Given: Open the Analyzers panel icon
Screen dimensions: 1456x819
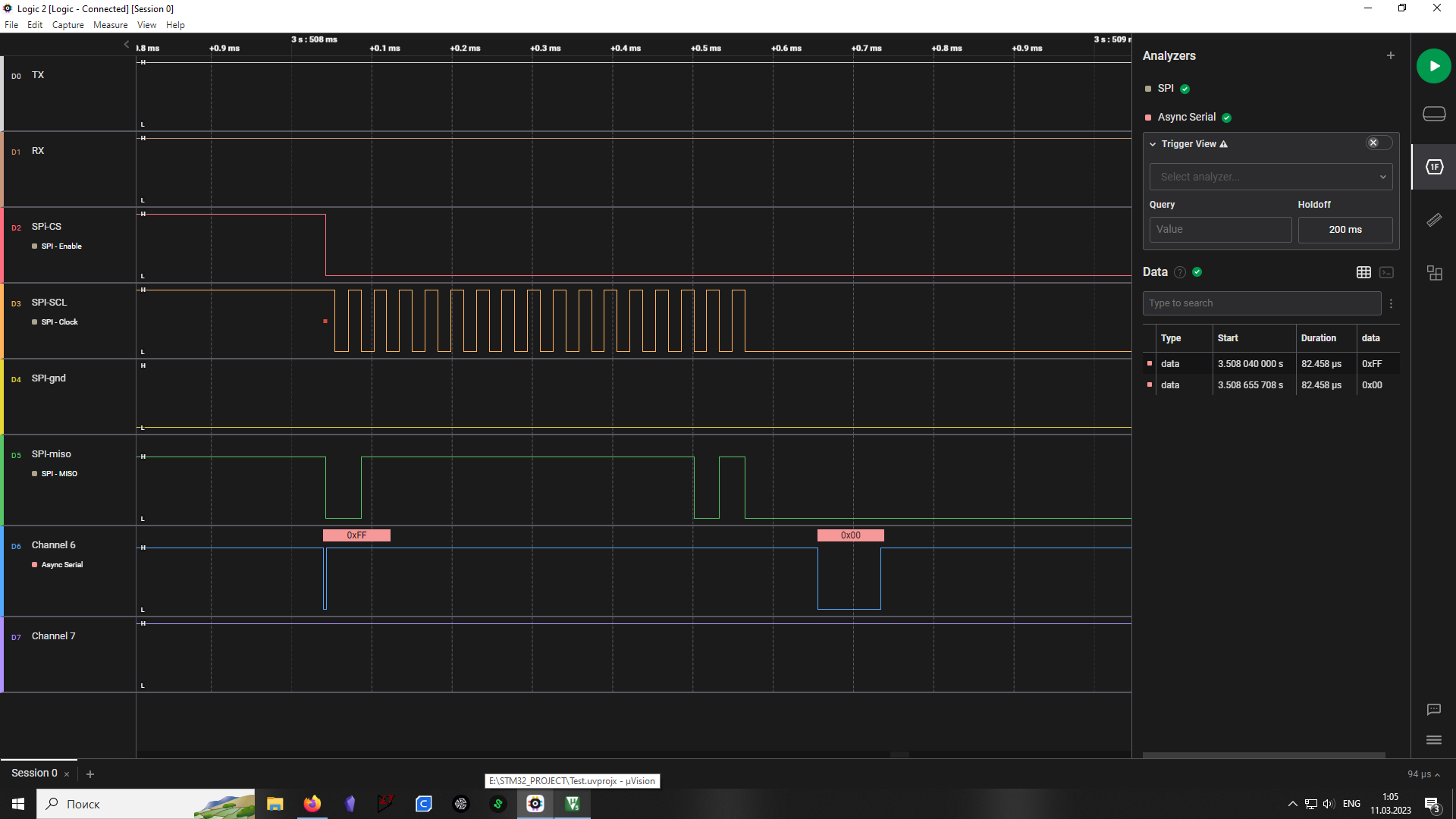Looking at the screenshot, I should click(x=1434, y=167).
